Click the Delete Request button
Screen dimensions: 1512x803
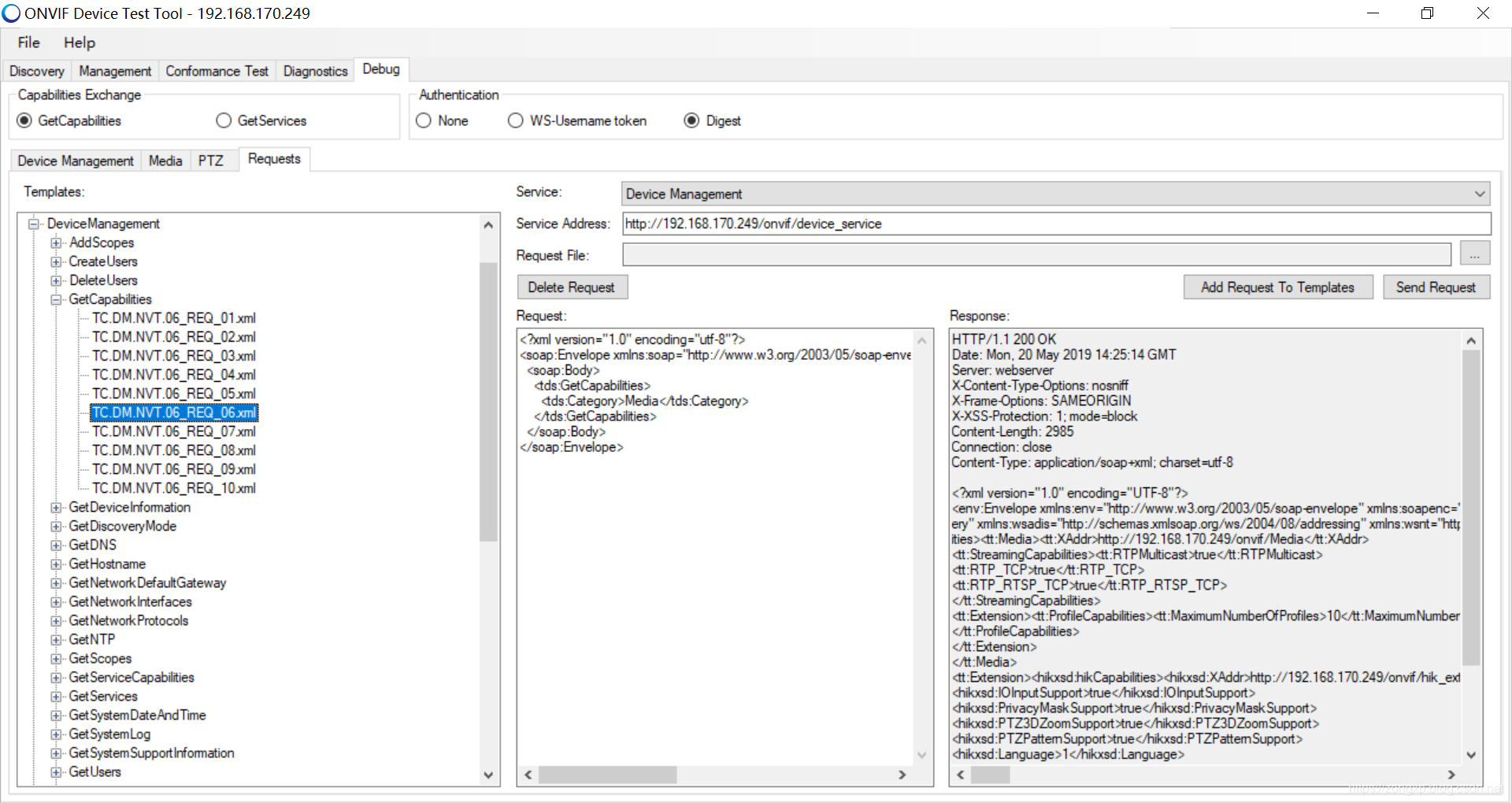coord(572,287)
